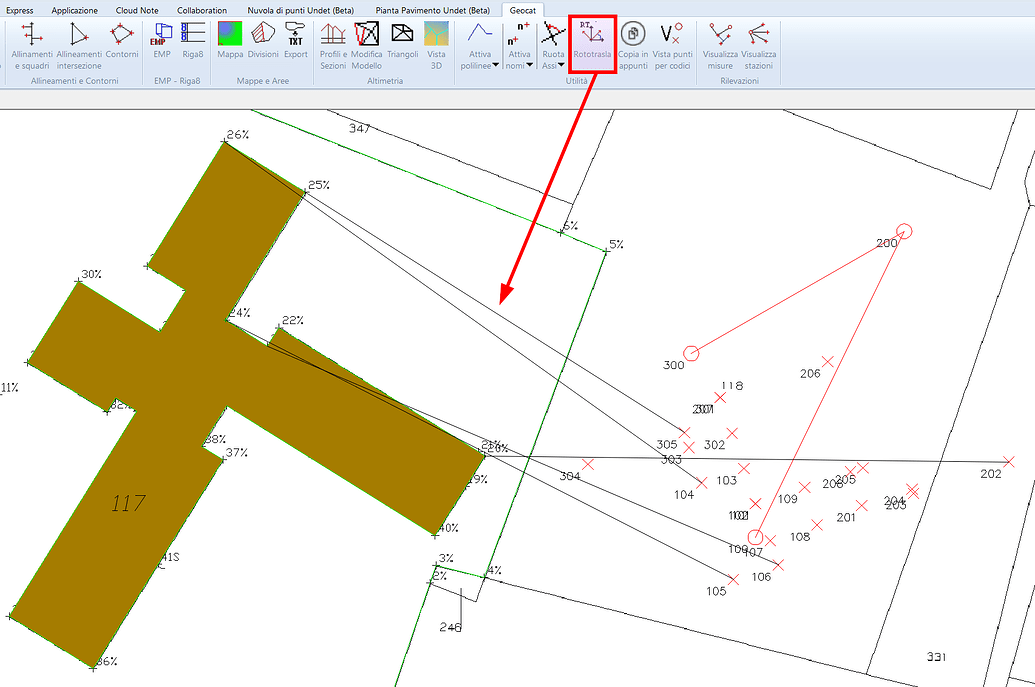Select the Ruota Assi tool

553,39
